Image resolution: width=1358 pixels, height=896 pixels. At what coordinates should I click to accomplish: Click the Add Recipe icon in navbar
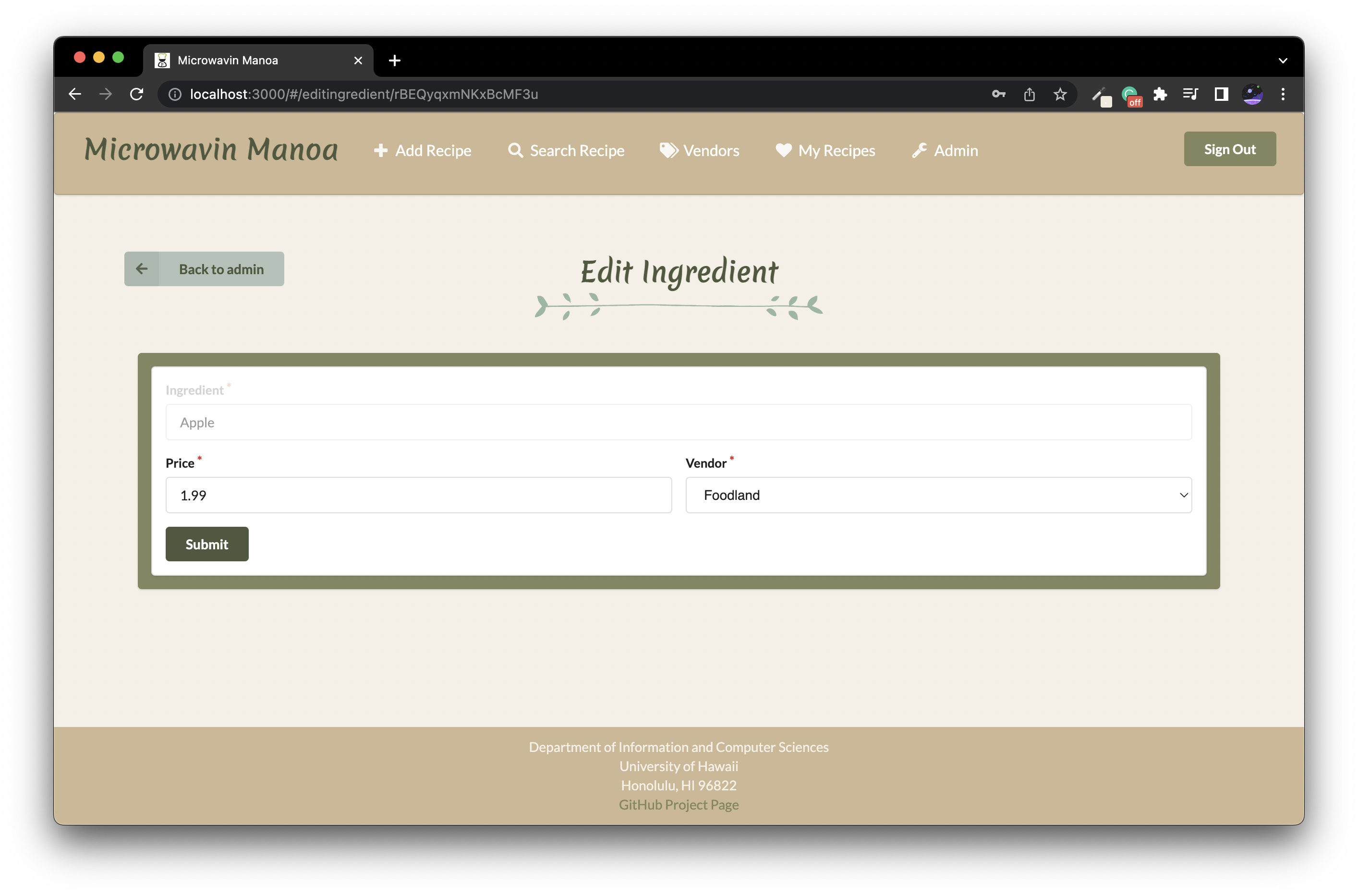(380, 150)
